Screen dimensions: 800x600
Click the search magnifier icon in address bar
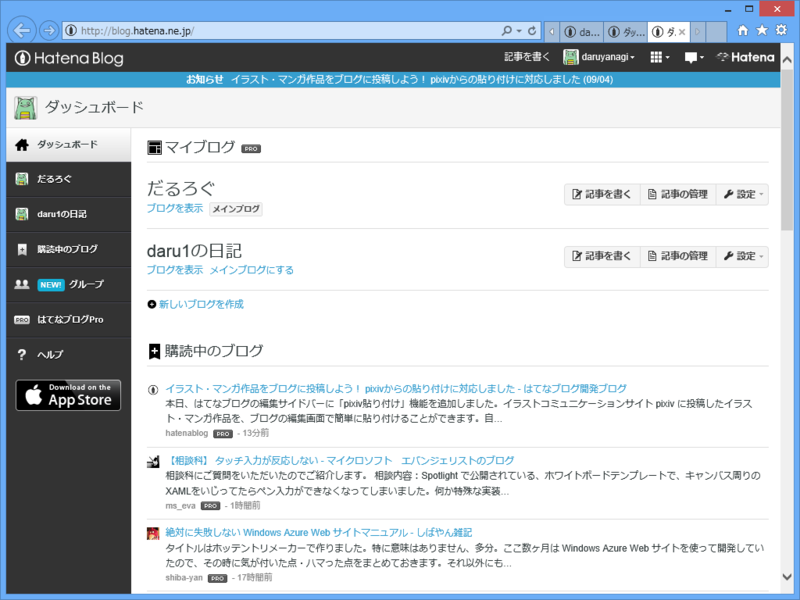[507, 31]
